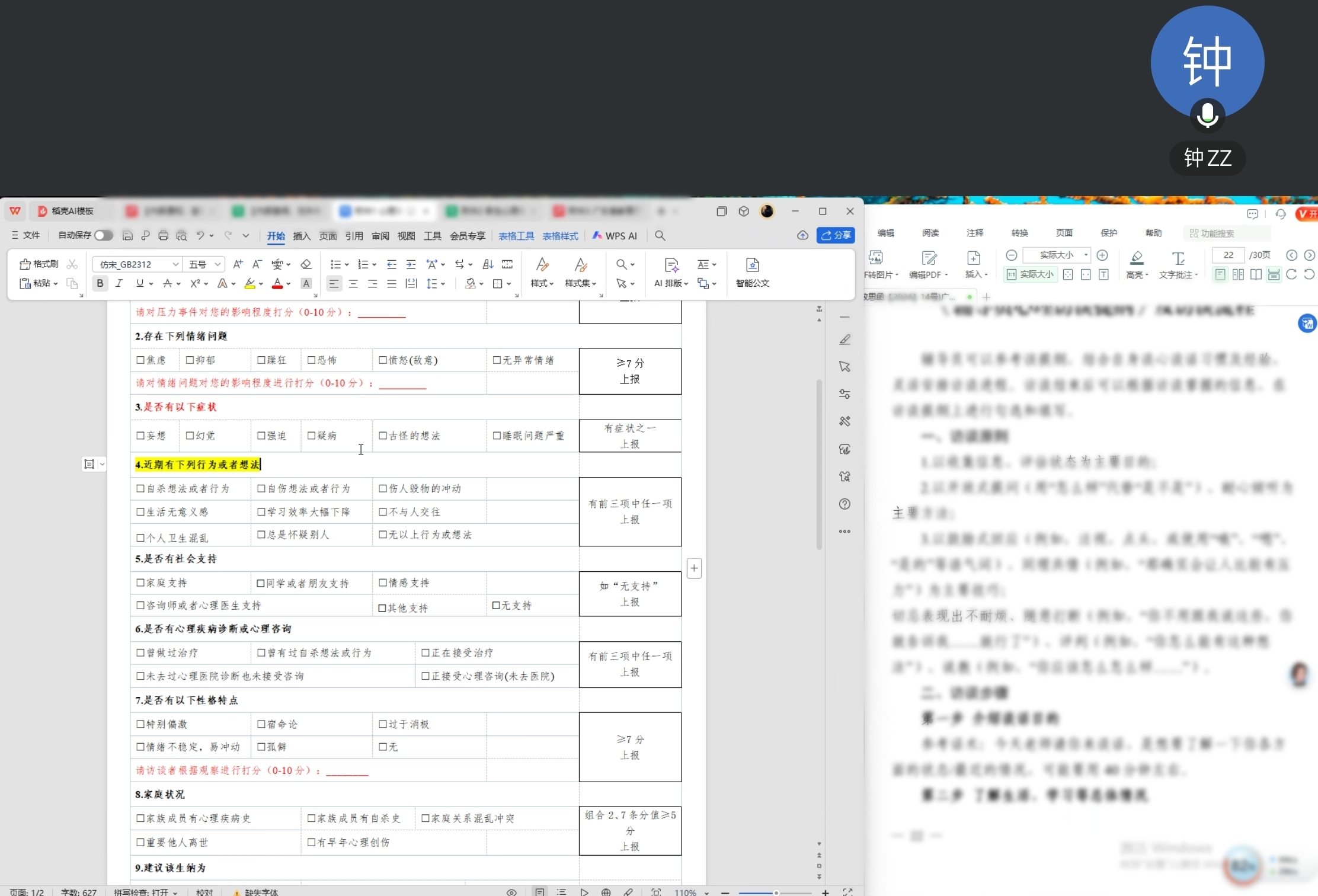Check the 自杀想法或者行为 checkbox
Viewport: 1318px width, 896px height.
(140, 488)
